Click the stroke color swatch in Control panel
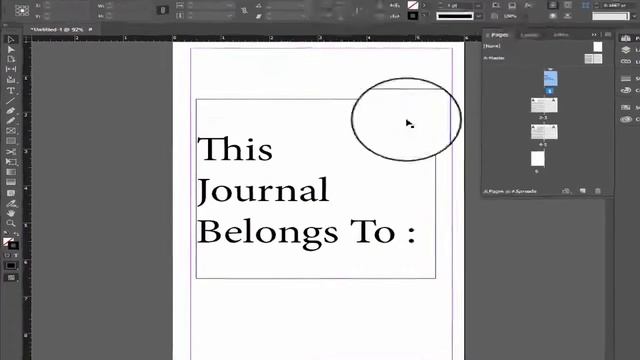 (x=413, y=16)
